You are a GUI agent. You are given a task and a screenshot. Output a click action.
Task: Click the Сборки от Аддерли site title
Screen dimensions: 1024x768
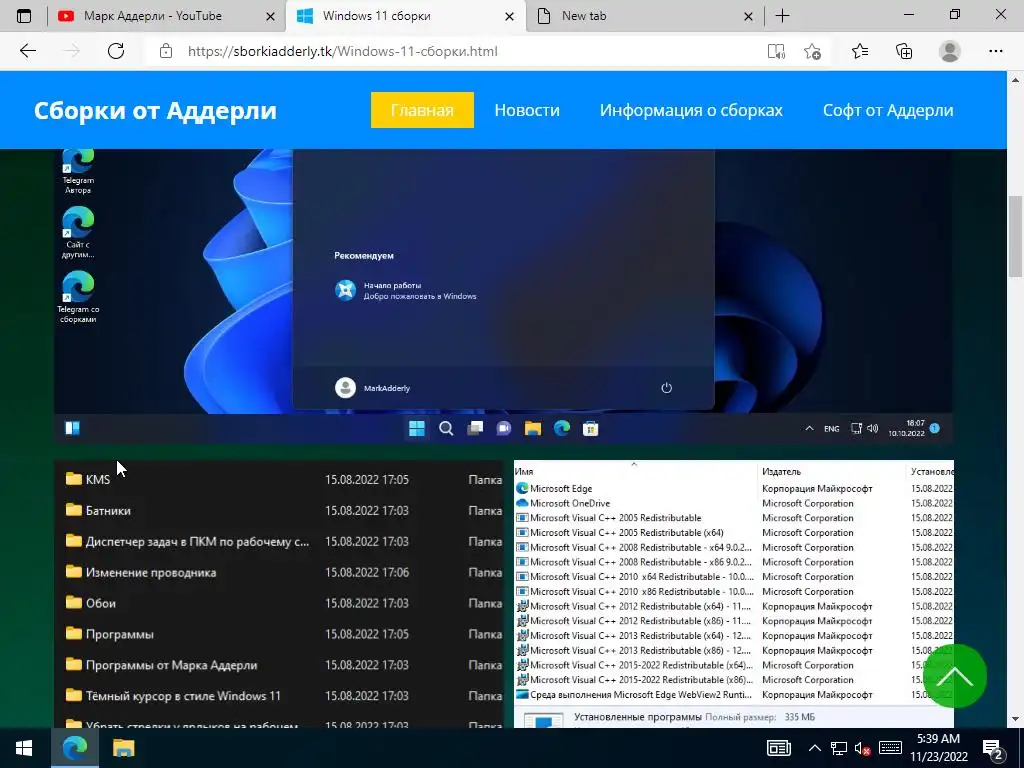[x=155, y=110]
